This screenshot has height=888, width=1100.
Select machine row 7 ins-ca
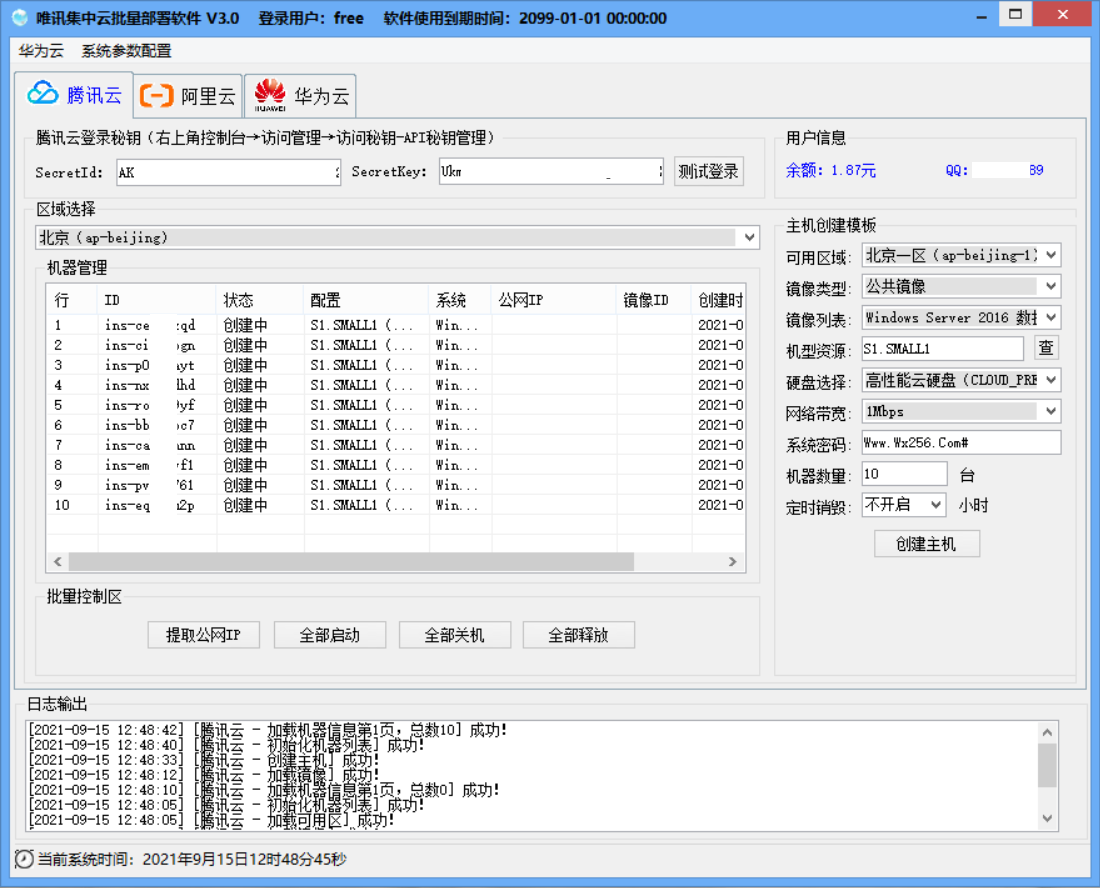(x=396, y=445)
